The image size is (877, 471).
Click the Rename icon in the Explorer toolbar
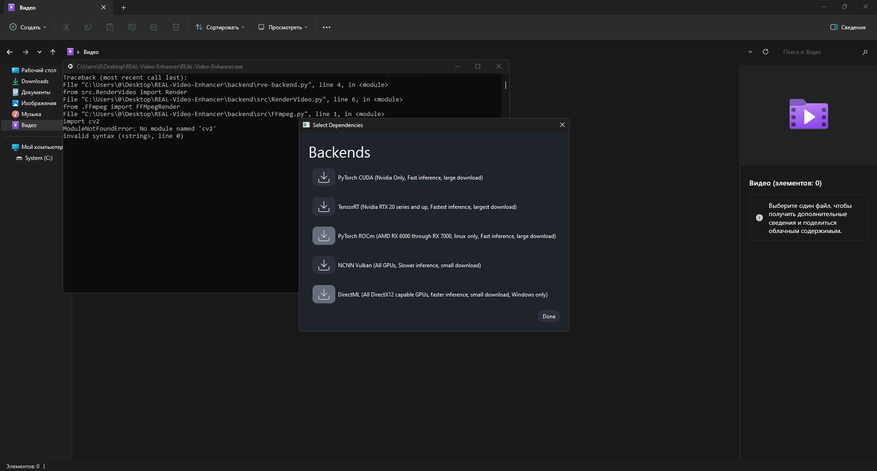tap(131, 27)
